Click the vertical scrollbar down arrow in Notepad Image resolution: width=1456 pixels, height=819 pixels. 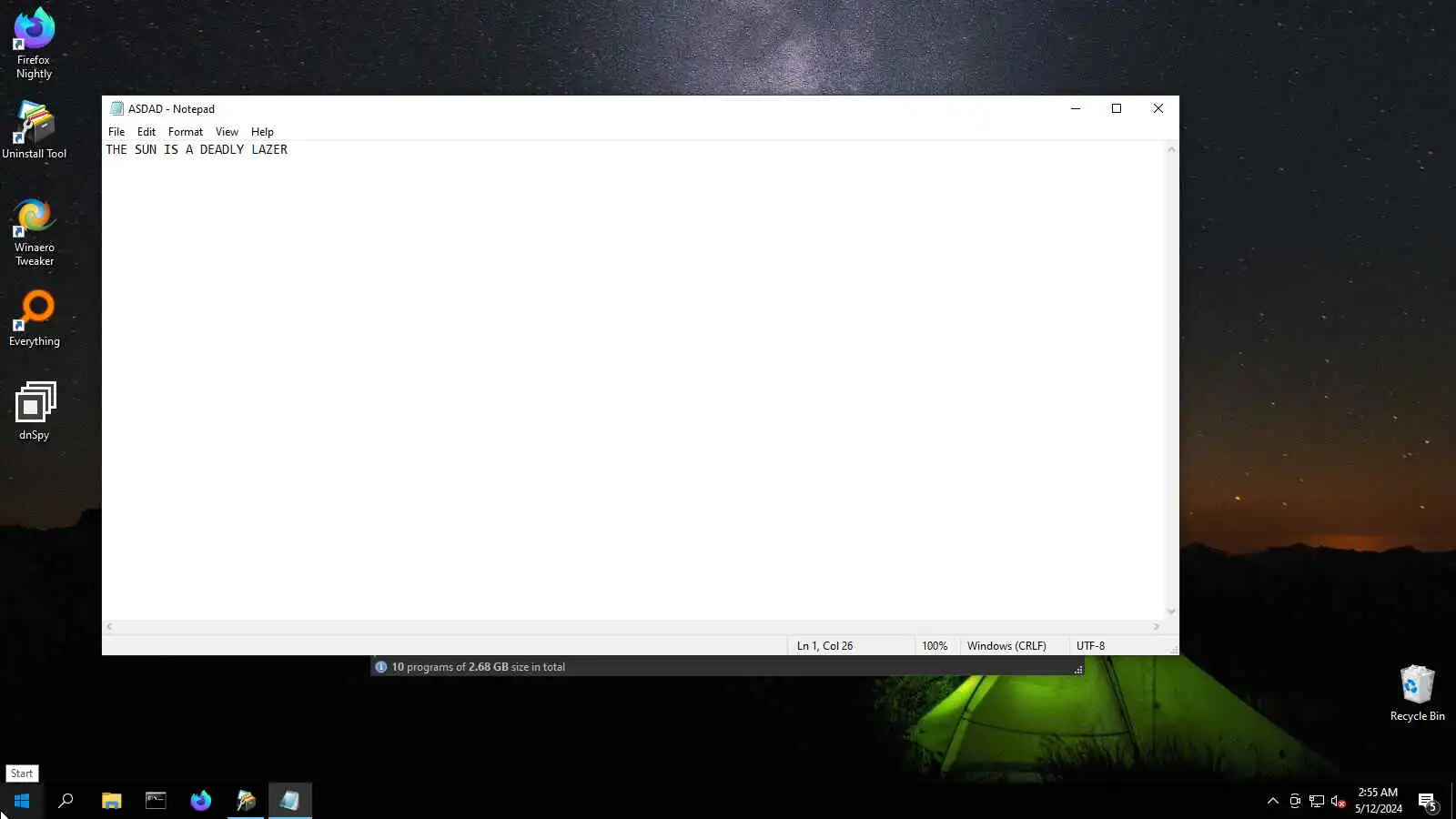click(x=1171, y=612)
